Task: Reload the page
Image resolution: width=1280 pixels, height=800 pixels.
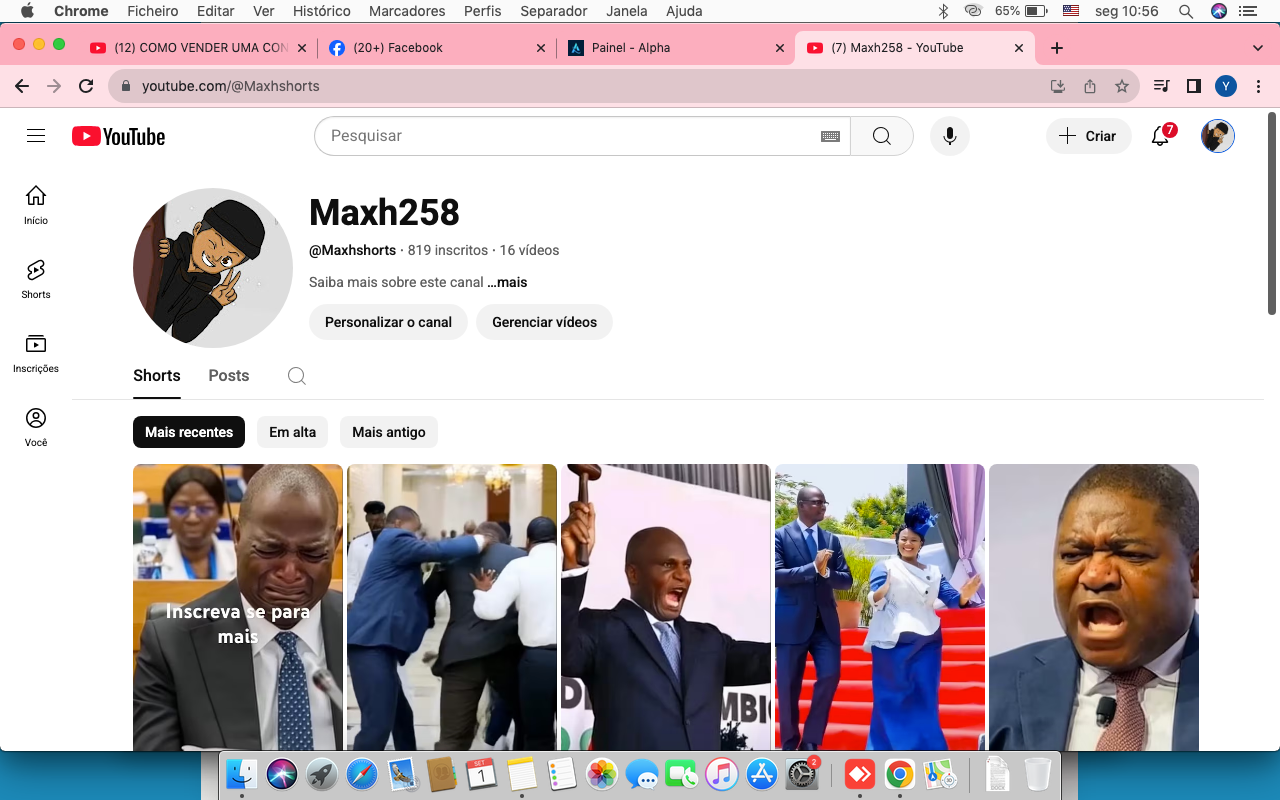Action: click(86, 86)
